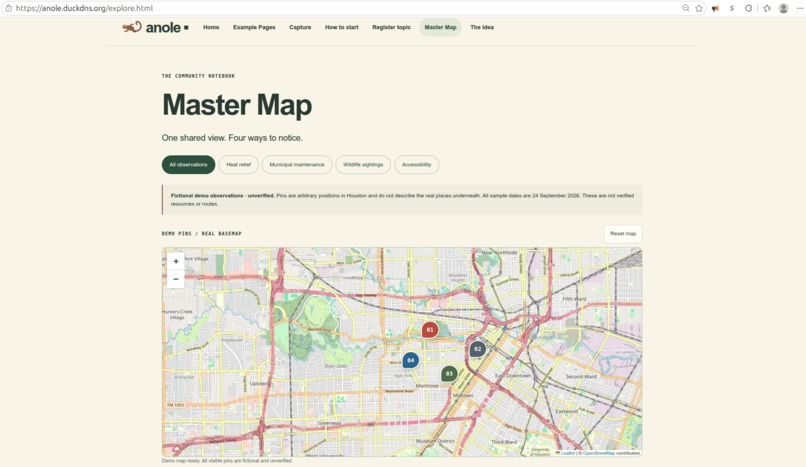The height and width of the screenshot is (467, 806).
Task: Click the Montrose label on the map
Action: (427, 385)
